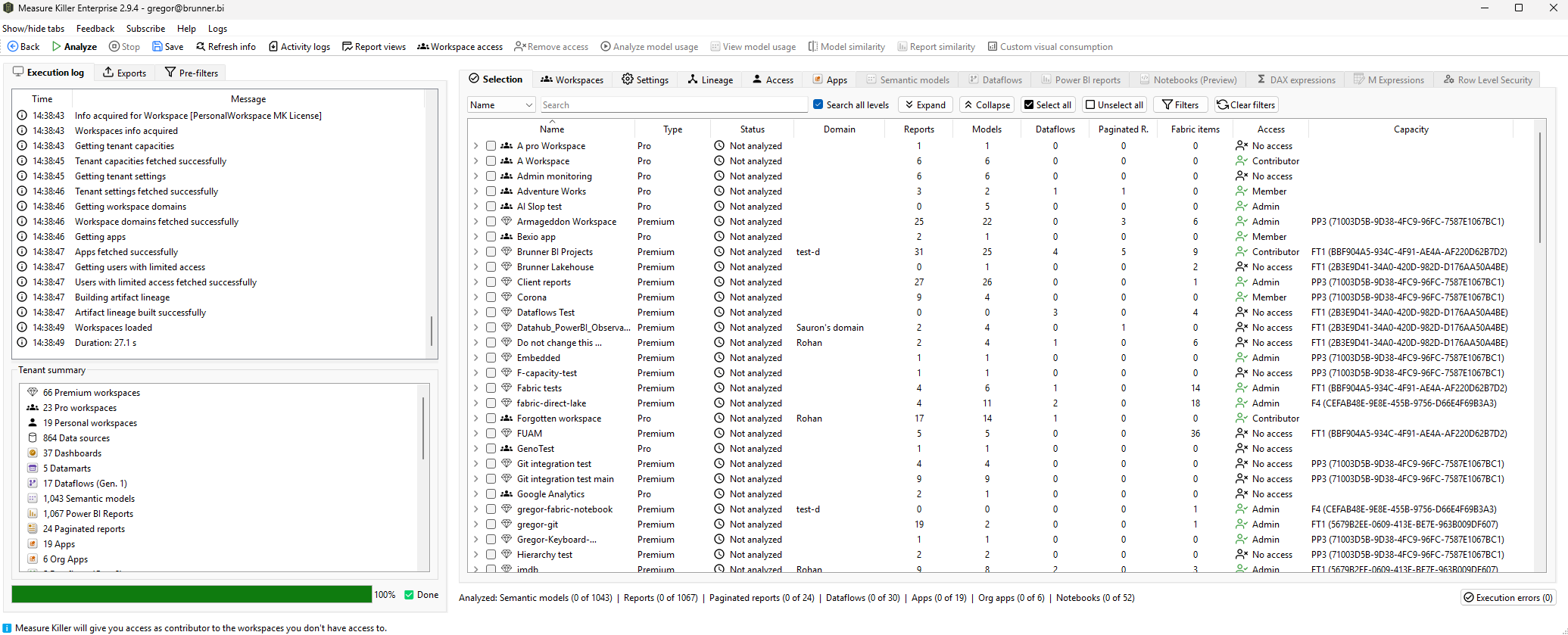The height and width of the screenshot is (635, 1568).
Task: Expand the AI Slop test workspace row
Action: (475, 206)
